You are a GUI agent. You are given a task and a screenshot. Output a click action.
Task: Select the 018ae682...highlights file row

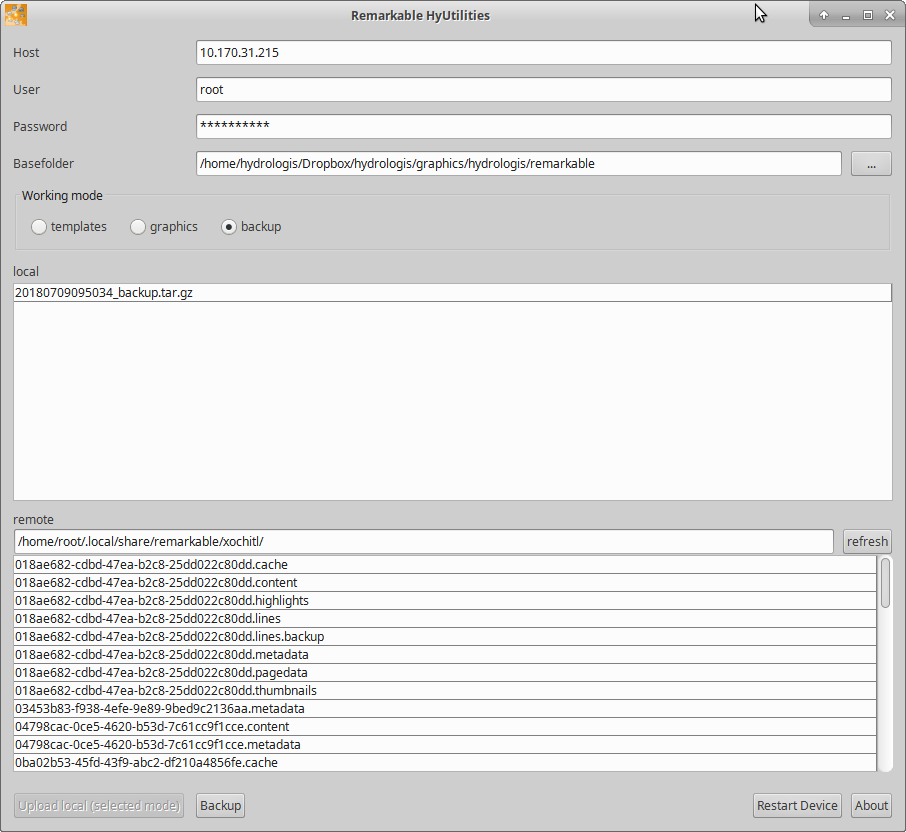click(x=445, y=600)
